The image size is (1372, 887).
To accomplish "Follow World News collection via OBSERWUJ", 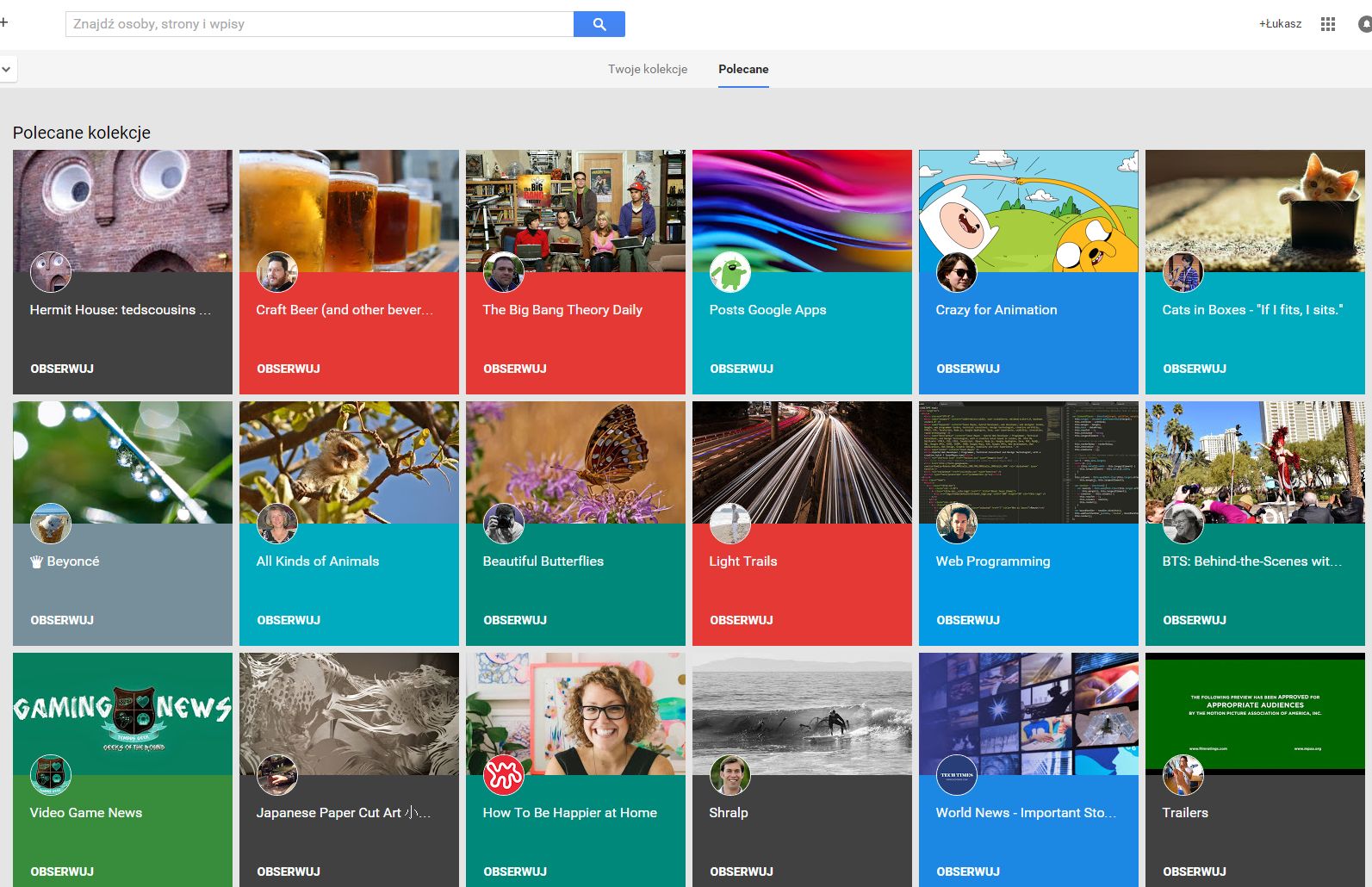I will pos(968,871).
